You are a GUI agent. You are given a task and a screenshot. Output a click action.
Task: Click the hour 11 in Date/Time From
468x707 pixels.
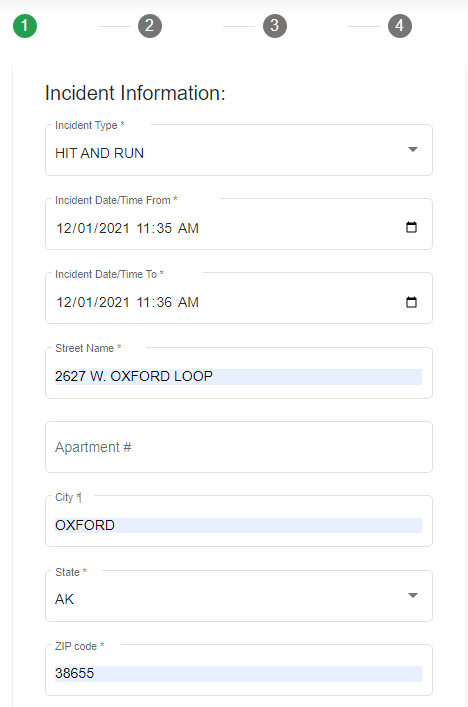point(143,228)
